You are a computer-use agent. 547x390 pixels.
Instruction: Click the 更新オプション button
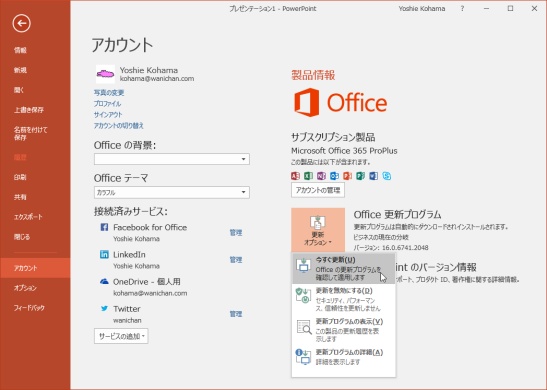point(318,230)
